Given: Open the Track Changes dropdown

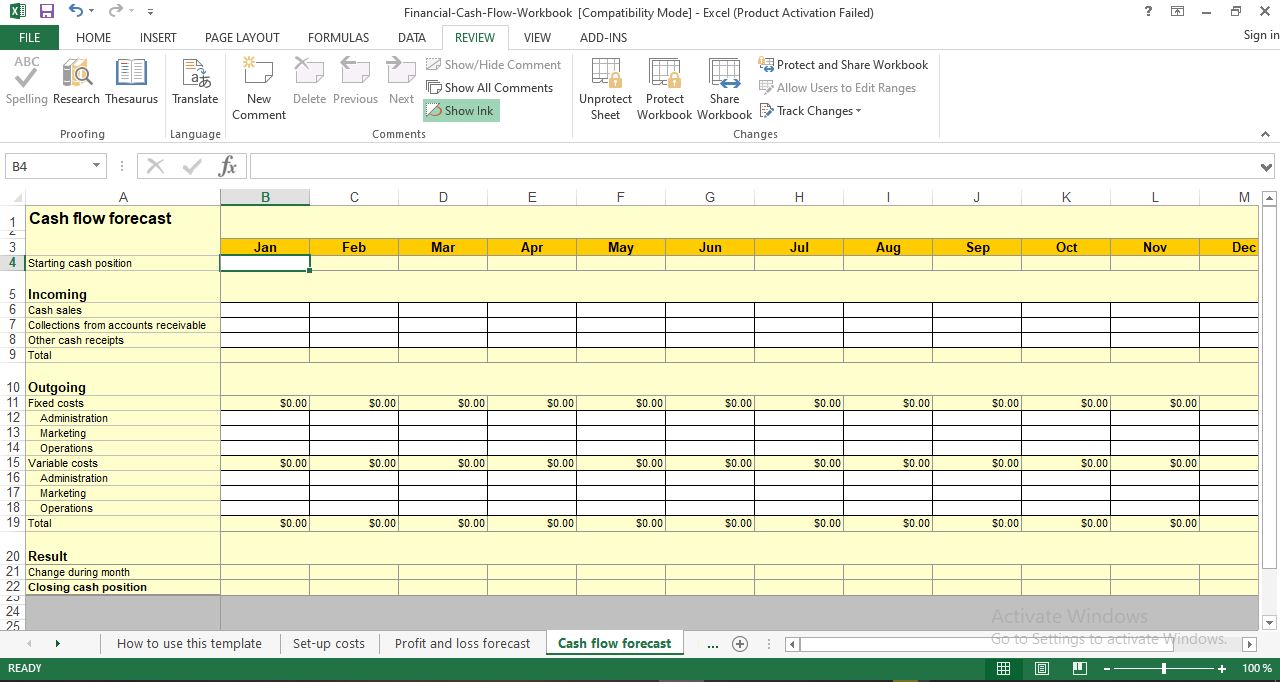Looking at the screenshot, I should [x=810, y=111].
